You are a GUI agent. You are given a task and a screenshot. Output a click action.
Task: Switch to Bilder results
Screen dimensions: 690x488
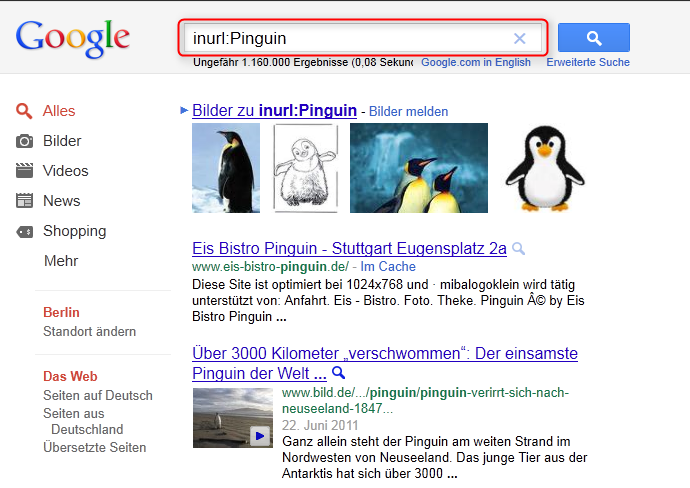coord(62,141)
